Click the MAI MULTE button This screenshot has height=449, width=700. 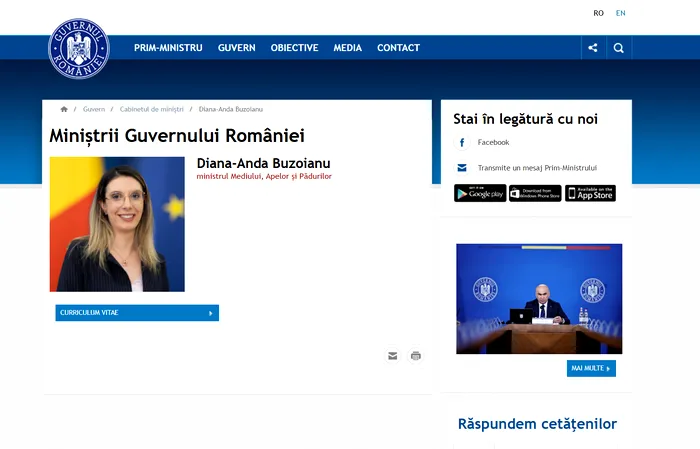591,368
